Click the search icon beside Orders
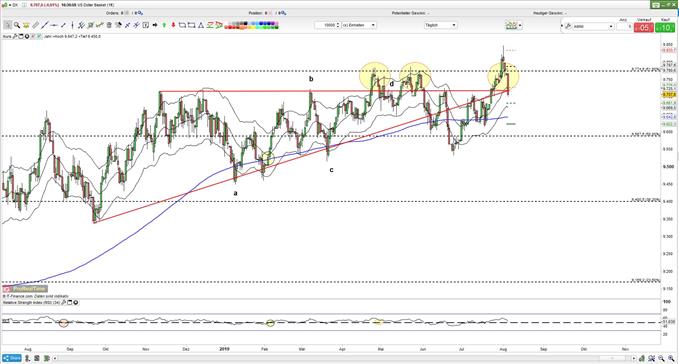 (140, 13)
